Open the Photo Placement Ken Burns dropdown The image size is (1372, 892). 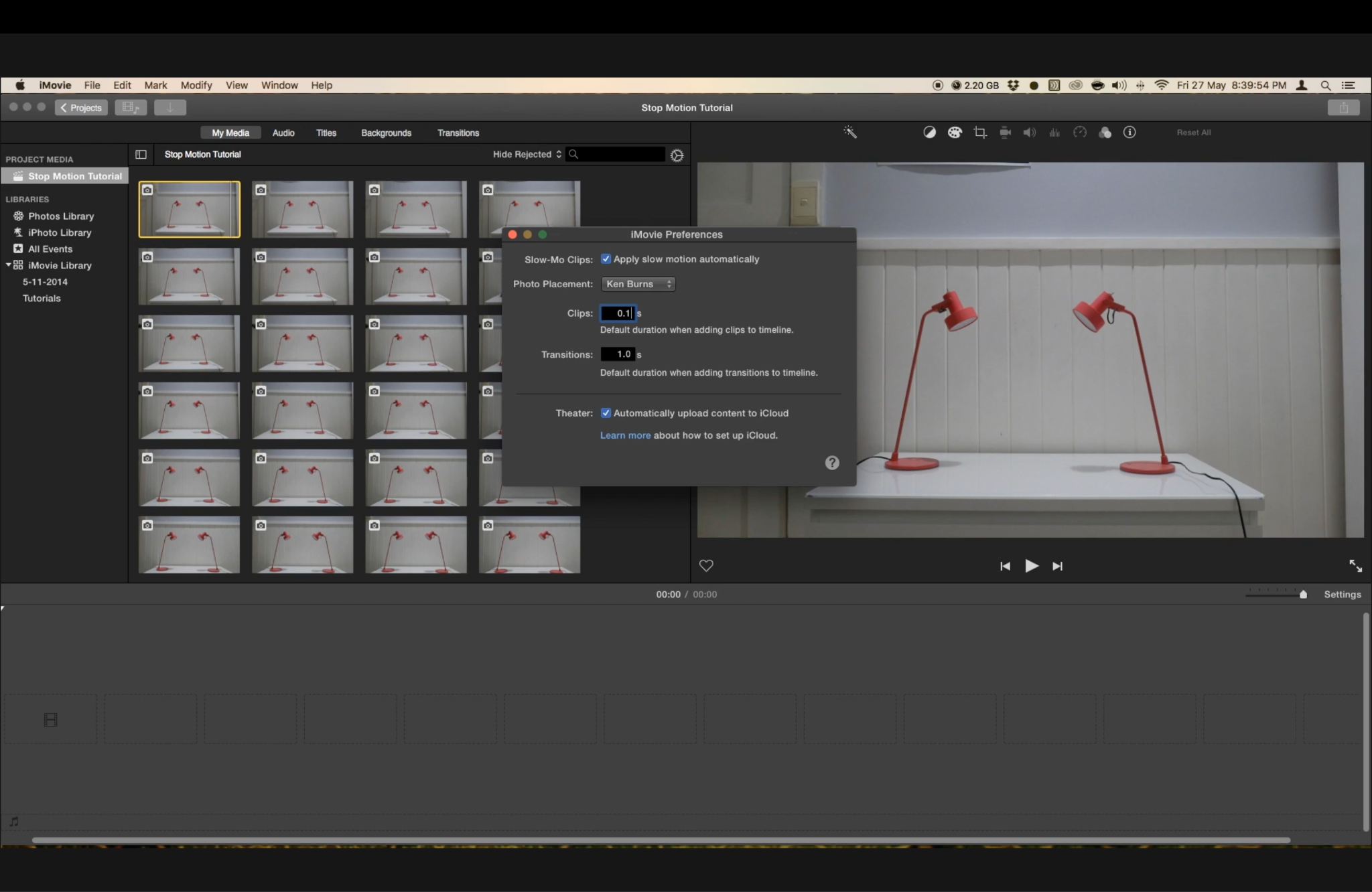[638, 284]
